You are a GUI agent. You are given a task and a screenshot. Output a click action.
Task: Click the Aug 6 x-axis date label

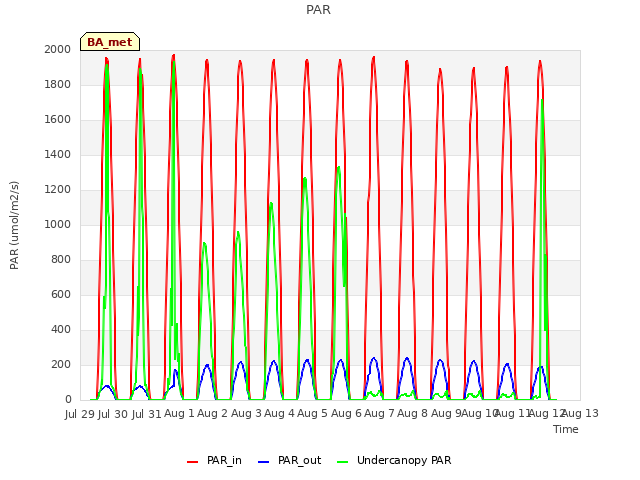tap(346, 414)
